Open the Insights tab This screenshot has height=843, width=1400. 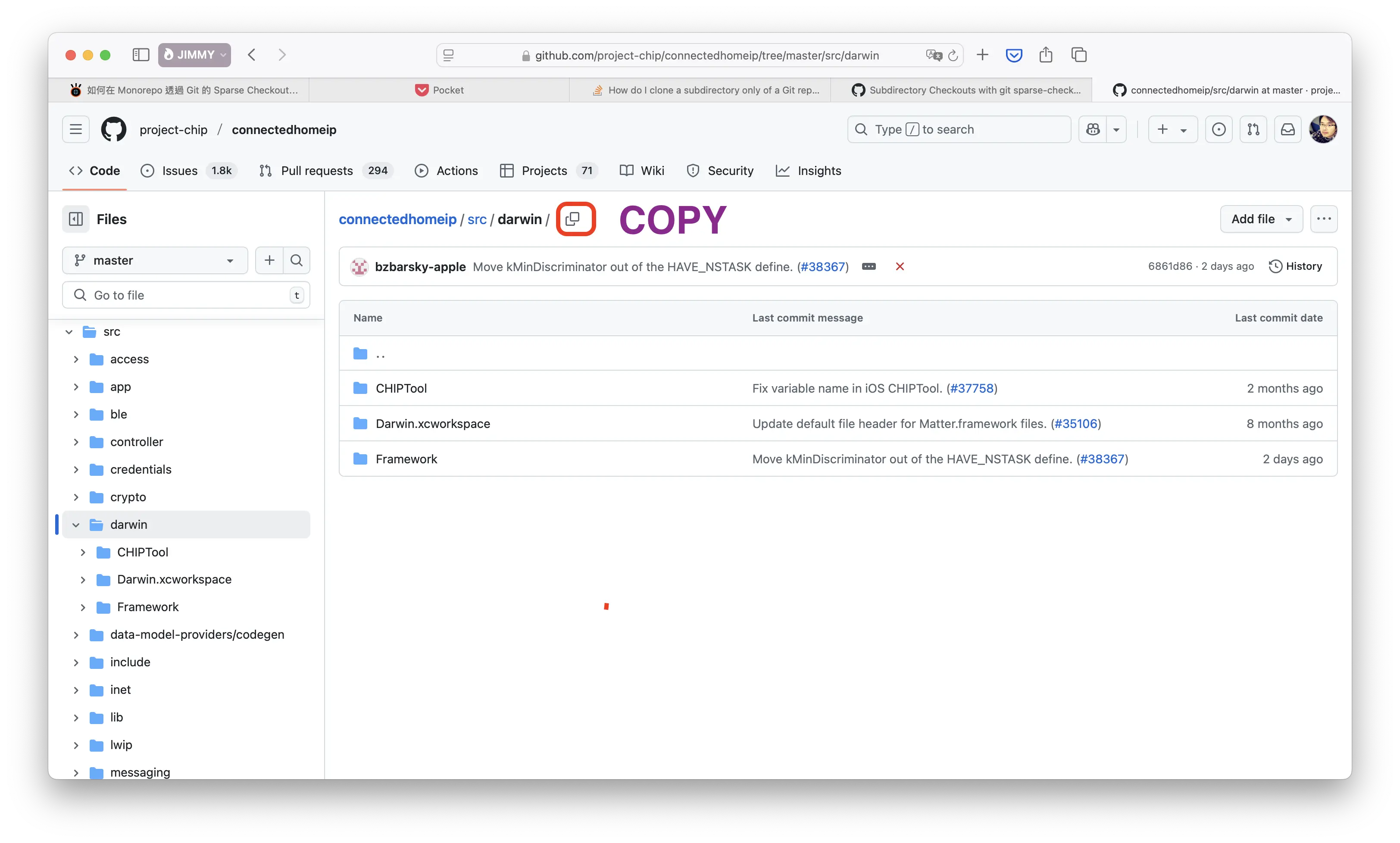[808, 170]
